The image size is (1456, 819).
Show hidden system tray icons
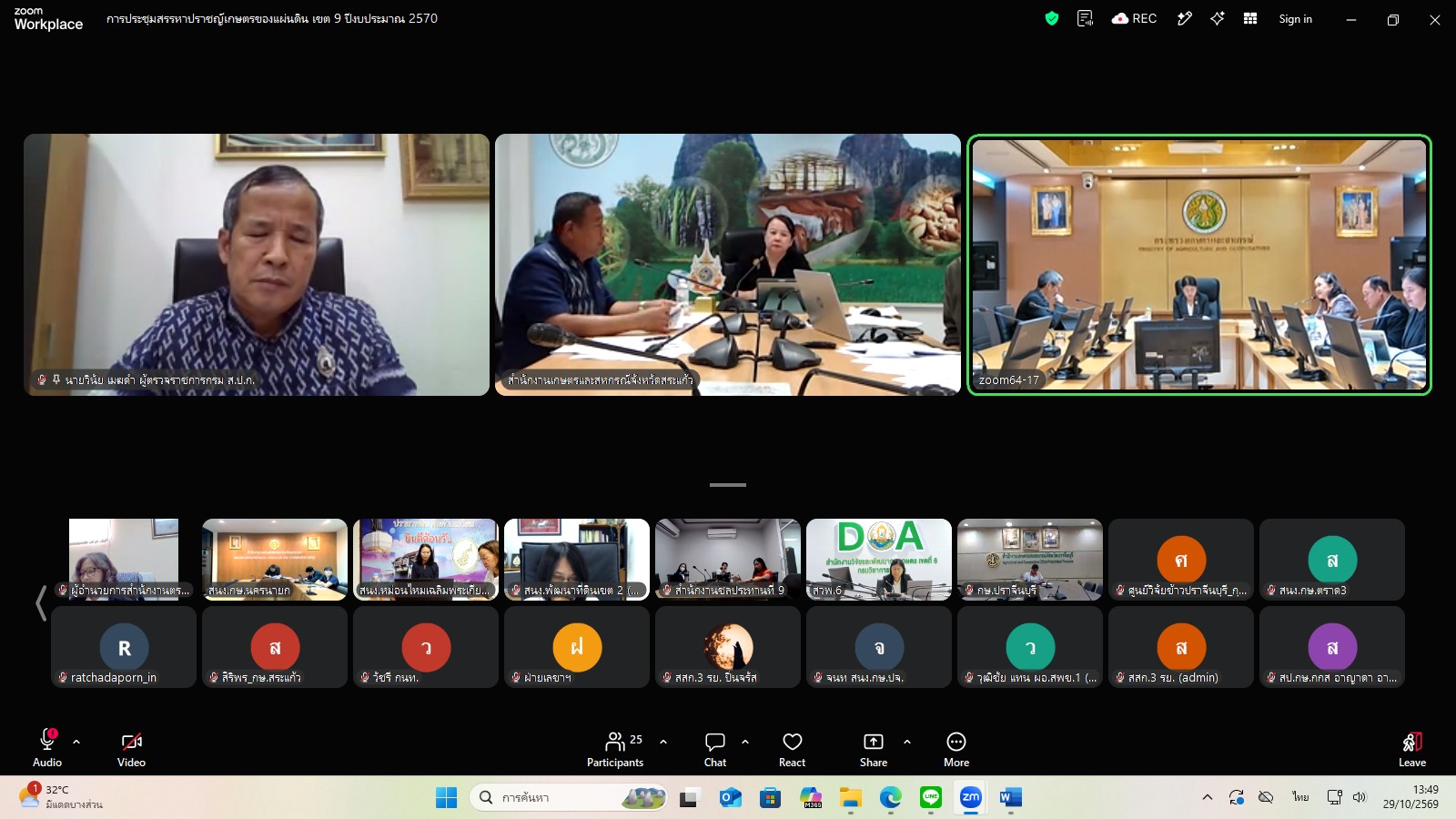click(x=1208, y=798)
